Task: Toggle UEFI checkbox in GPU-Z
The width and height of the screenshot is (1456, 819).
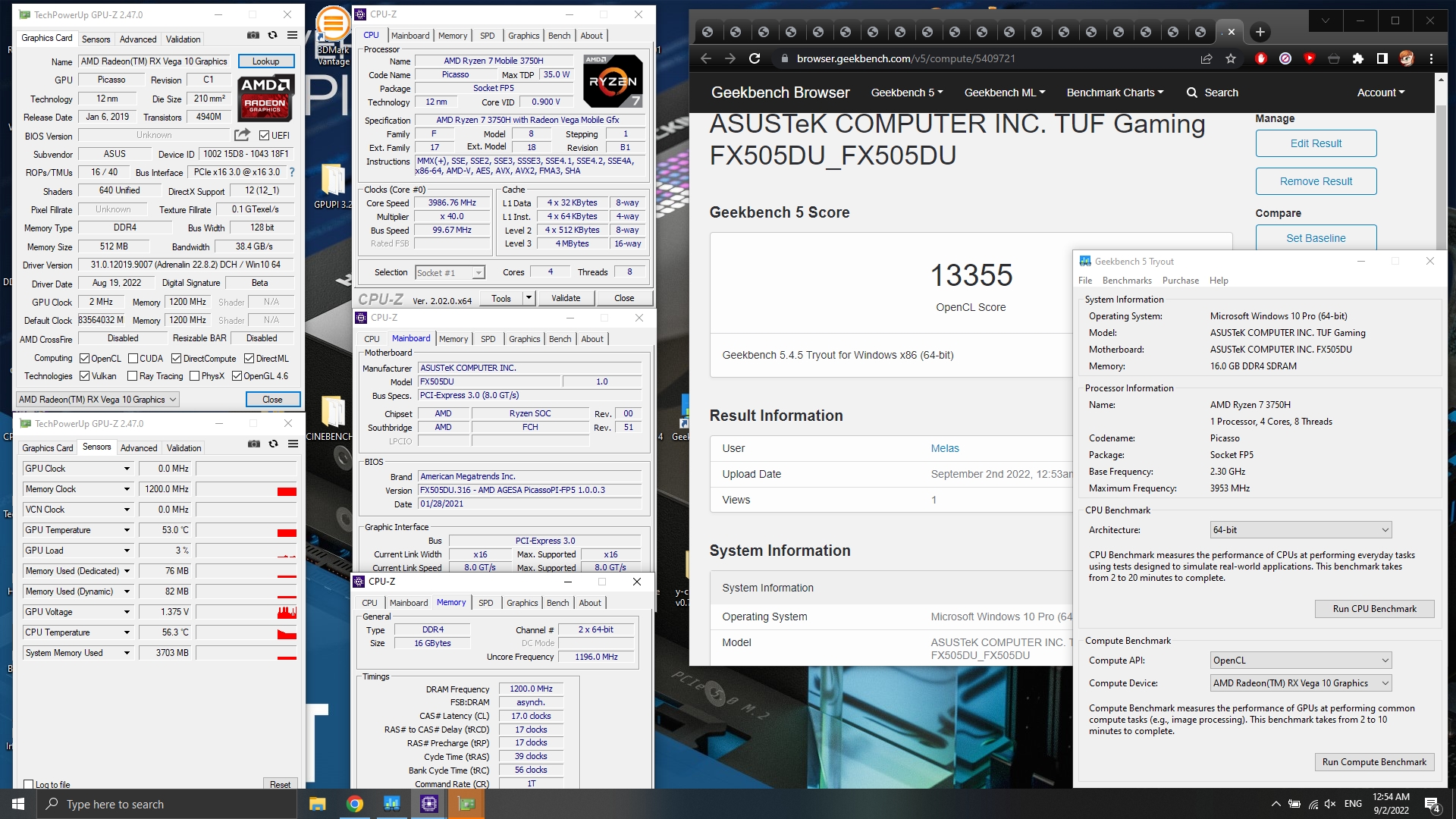Action: coord(264,136)
